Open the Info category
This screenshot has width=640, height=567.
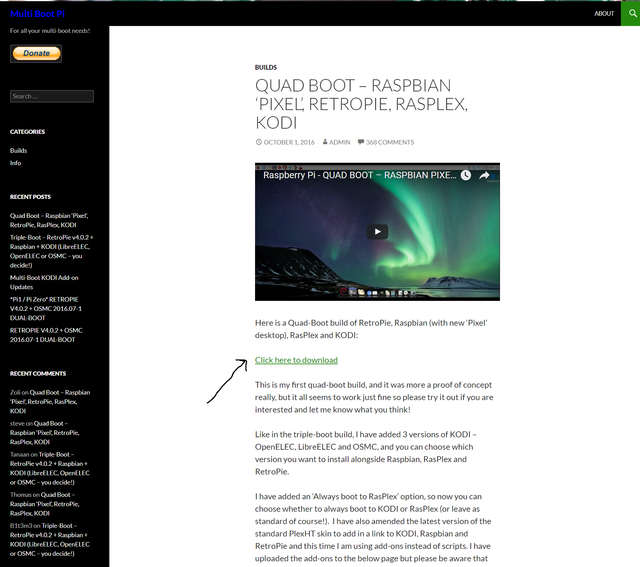[x=16, y=163]
